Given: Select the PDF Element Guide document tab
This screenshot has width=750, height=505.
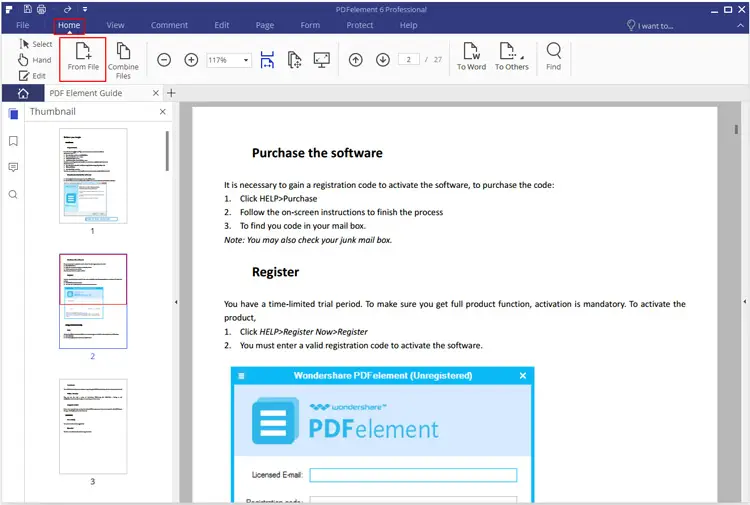Looking at the screenshot, I should coord(86,93).
